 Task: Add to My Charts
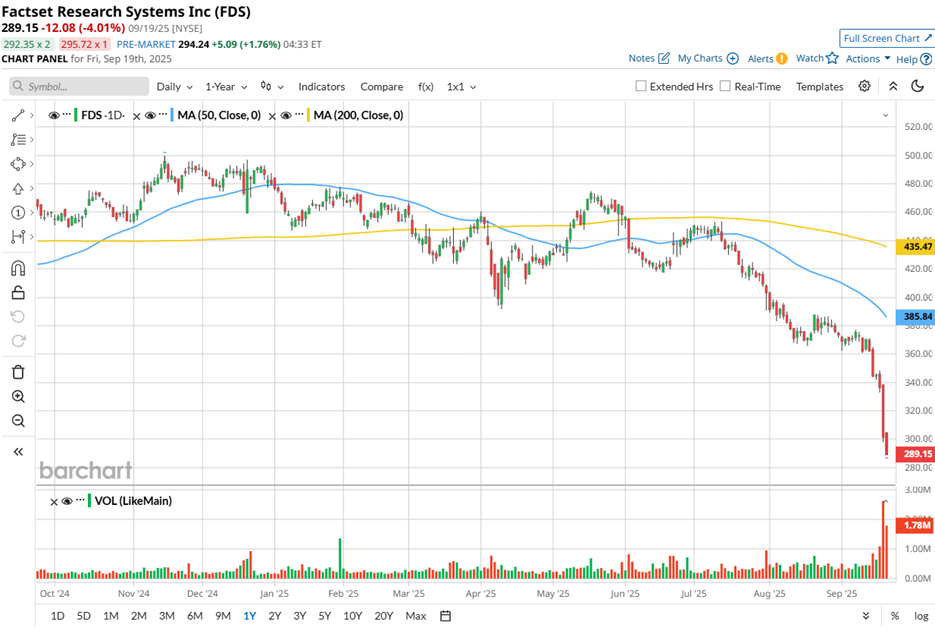tap(708, 58)
